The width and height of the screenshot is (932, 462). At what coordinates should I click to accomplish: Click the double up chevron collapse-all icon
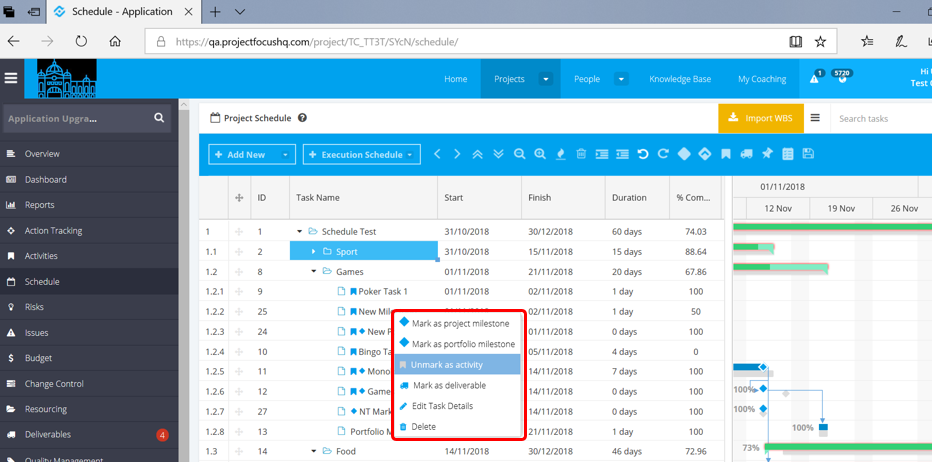pyautogui.click(x=477, y=154)
